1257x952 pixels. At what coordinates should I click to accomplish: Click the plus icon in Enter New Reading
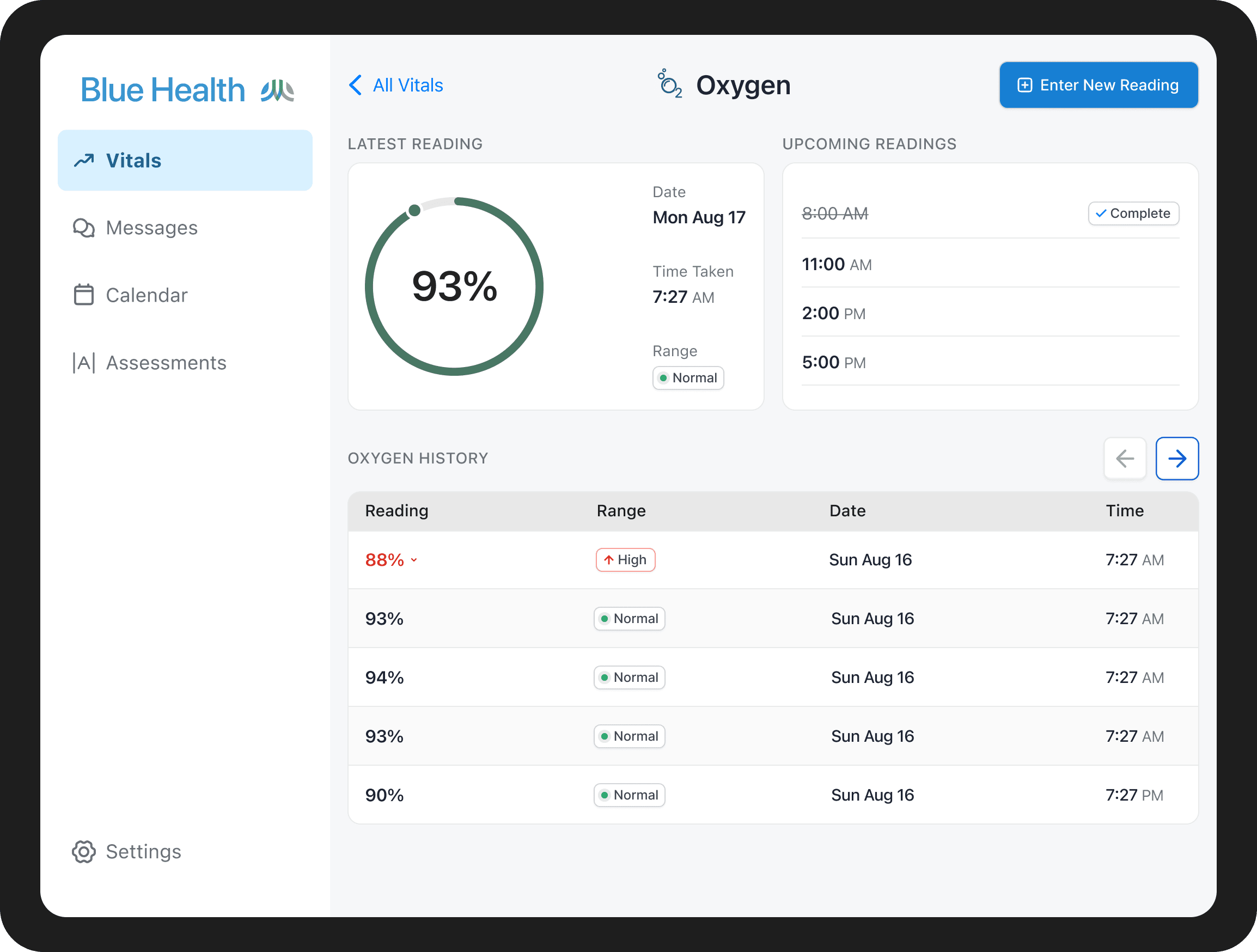pos(1024,84)
